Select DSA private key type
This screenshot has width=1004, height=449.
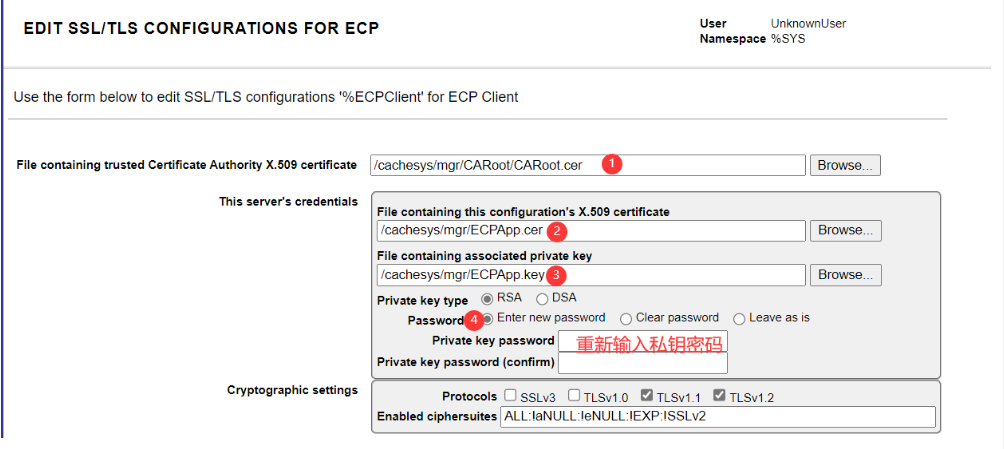pyautogui.click(x=542, y=298)
